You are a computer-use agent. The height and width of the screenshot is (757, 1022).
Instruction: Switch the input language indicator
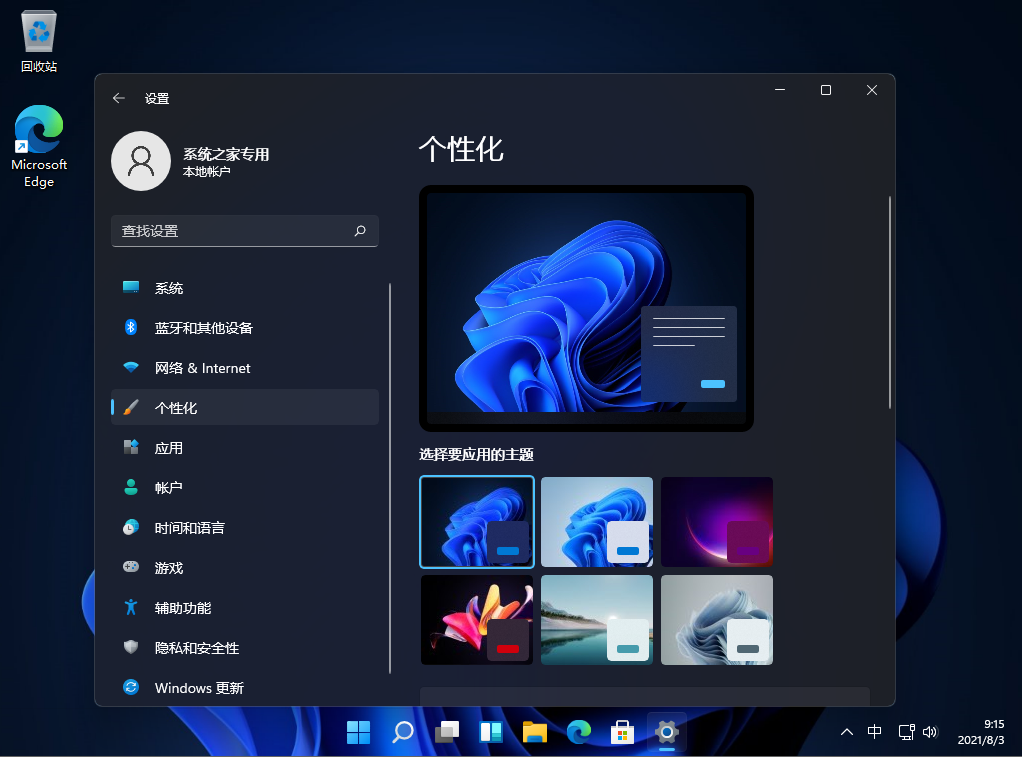pyautogui.click(x=875, y=732)
